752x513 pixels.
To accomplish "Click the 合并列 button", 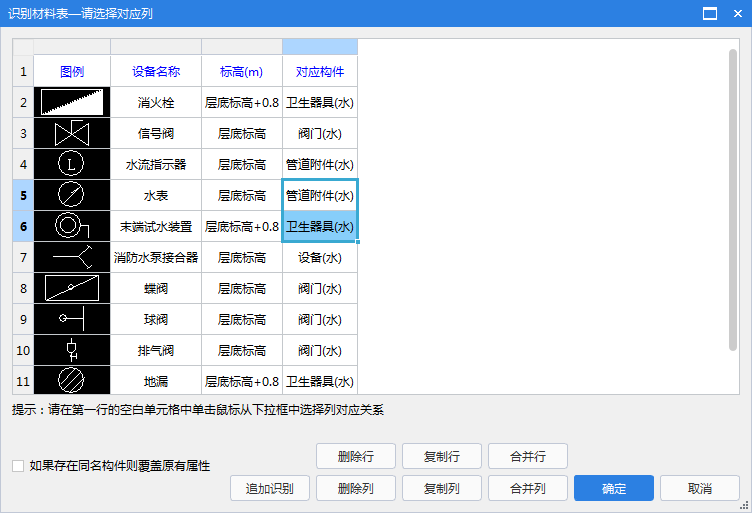I will (527, 488).
